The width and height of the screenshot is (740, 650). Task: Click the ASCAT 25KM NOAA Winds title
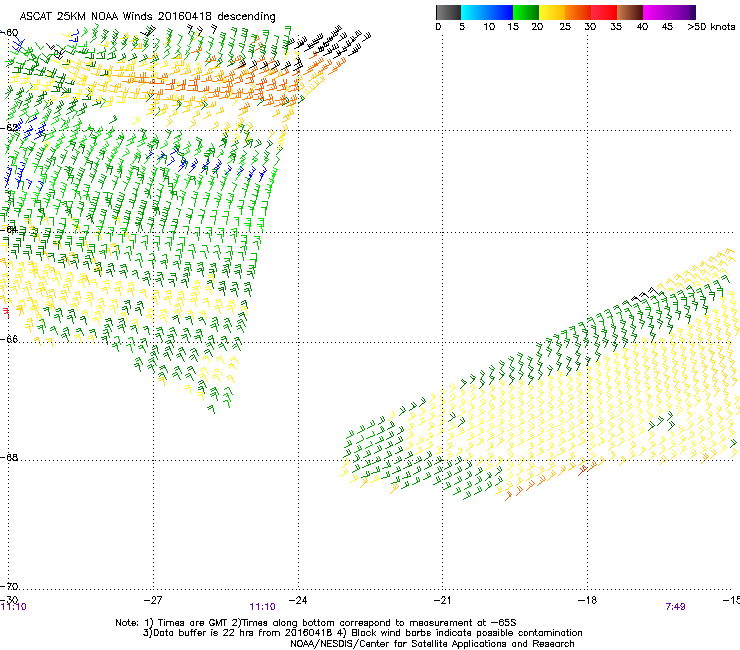148,16
